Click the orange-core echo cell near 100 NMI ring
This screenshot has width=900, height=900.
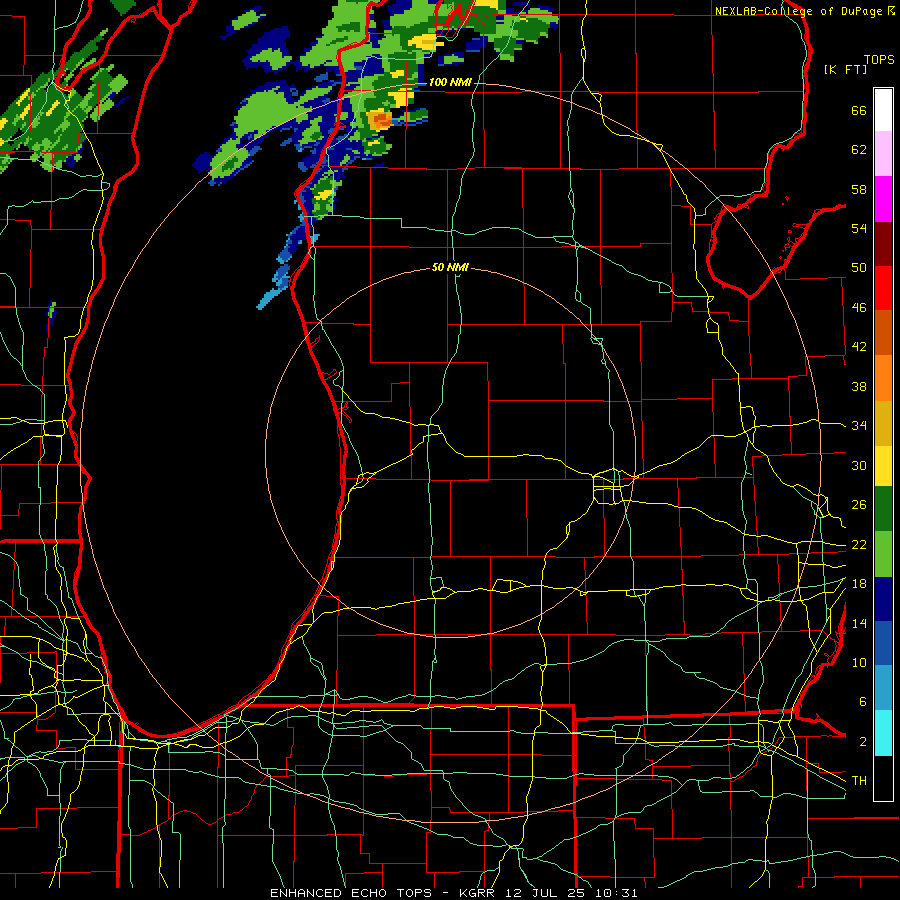click(379, 121)
